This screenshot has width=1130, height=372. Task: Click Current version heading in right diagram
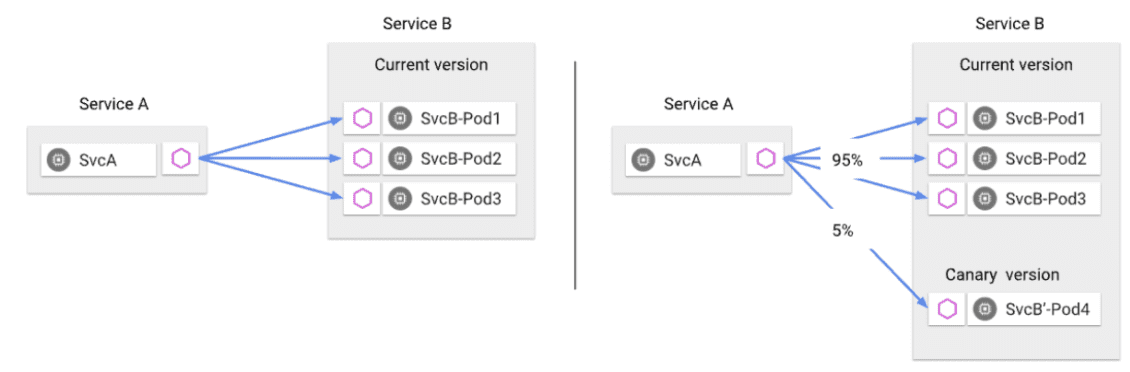click(1015, 65)
